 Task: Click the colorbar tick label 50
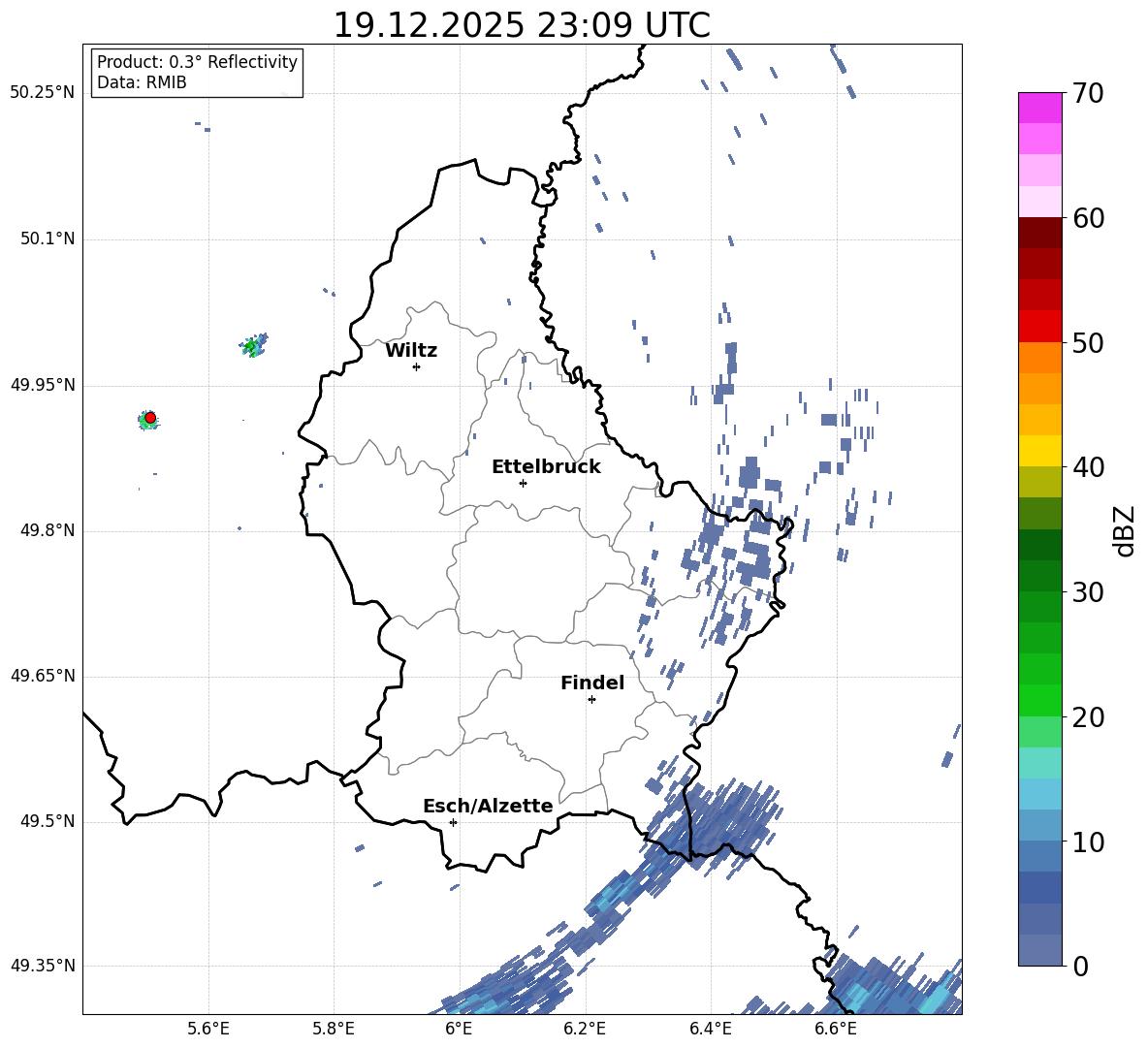[x=1088, y=342]
